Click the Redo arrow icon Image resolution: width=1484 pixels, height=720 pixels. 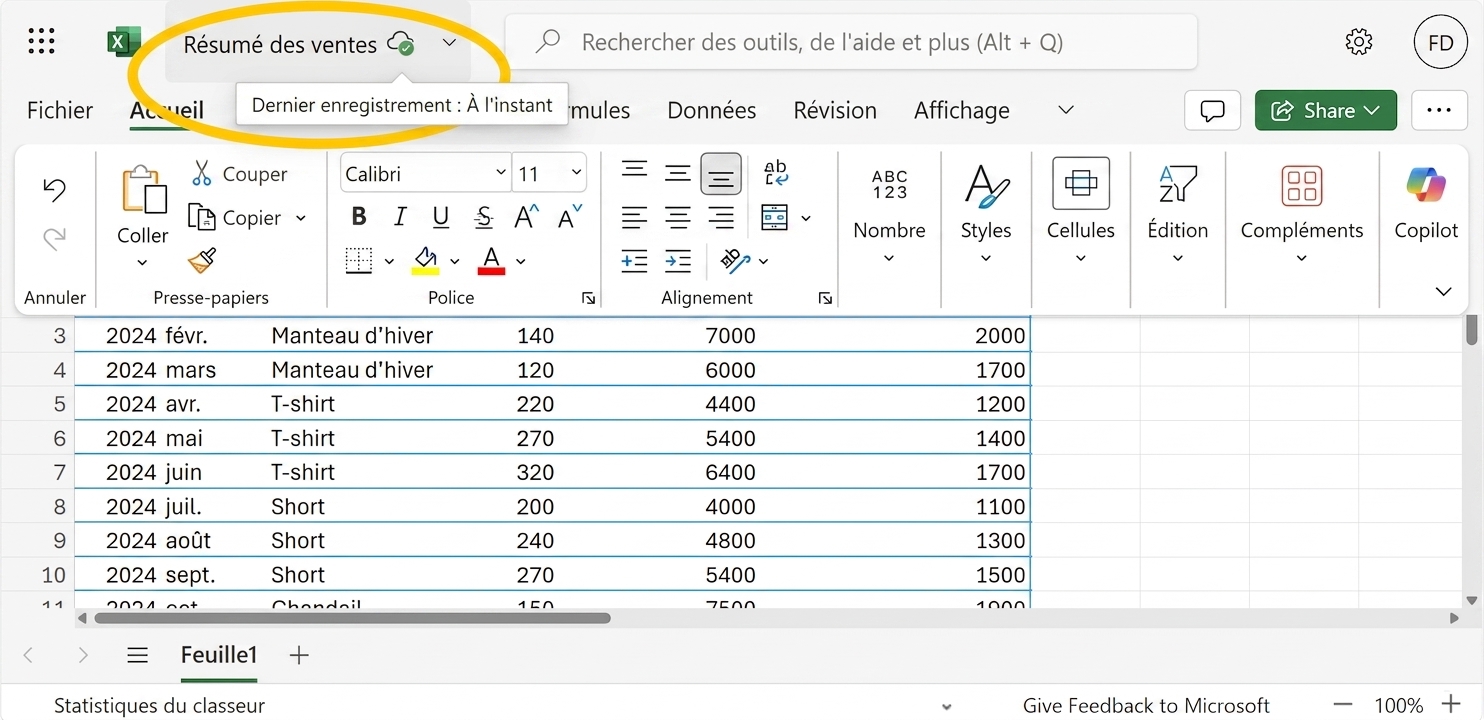[55, 238]
